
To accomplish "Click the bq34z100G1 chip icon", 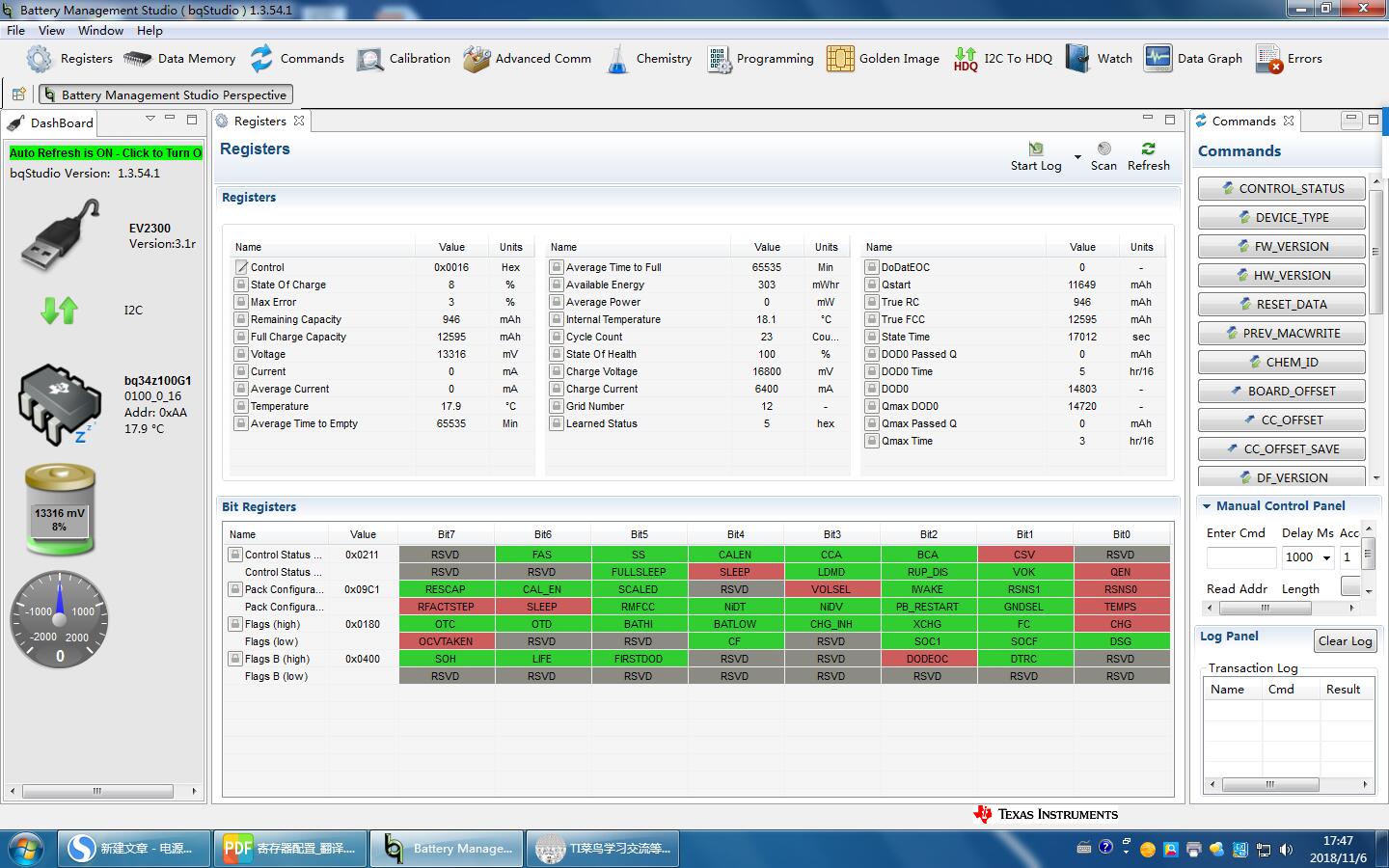I will pyautogui.click(x=60, y=404).
